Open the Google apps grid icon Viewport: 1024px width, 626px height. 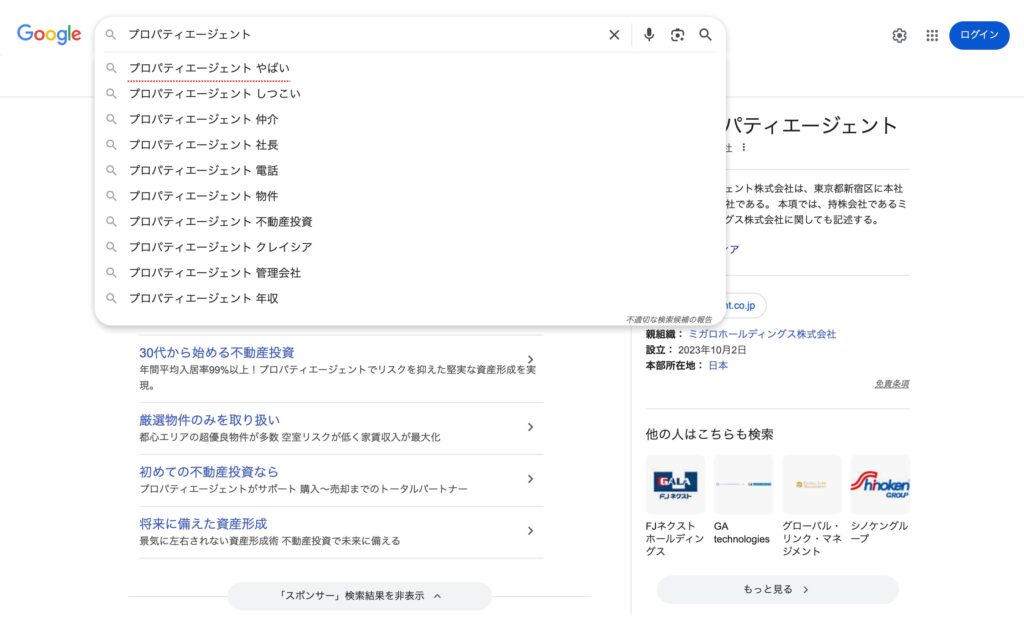tap(931, 35)
